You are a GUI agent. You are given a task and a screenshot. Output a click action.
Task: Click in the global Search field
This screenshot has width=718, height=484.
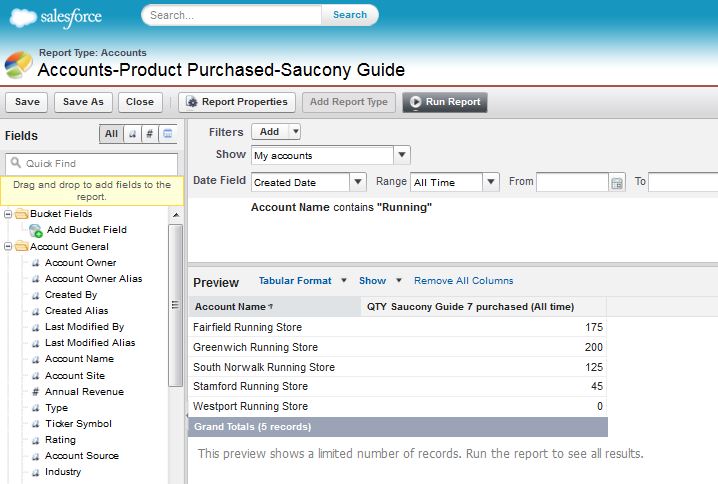(231, 15)
